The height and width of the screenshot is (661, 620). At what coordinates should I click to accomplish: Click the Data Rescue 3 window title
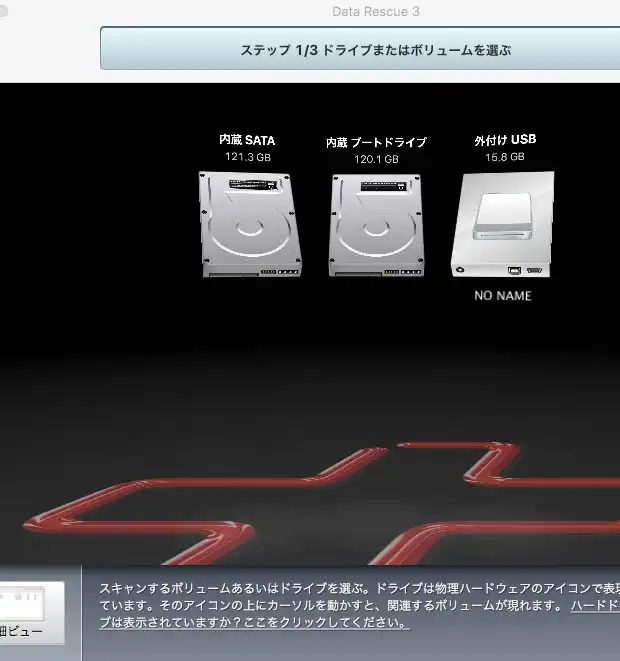pyautogui.click(x=375, y=11)
